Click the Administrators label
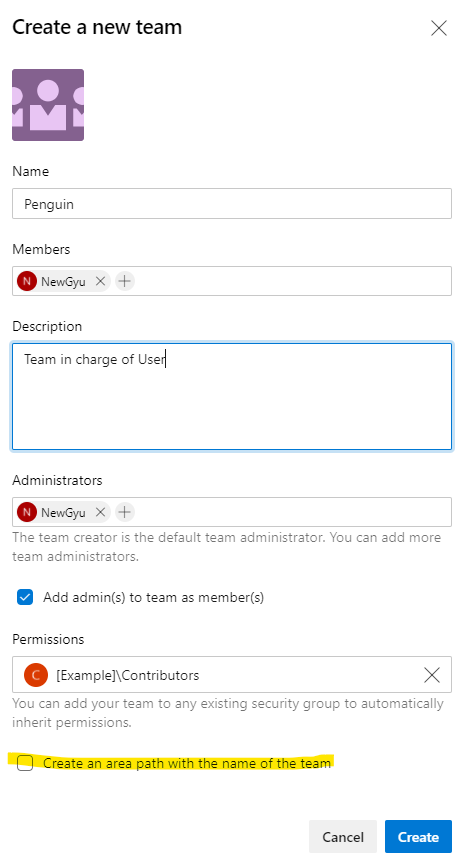The width and height of the screenshot is (464, 864). (57, 480)
